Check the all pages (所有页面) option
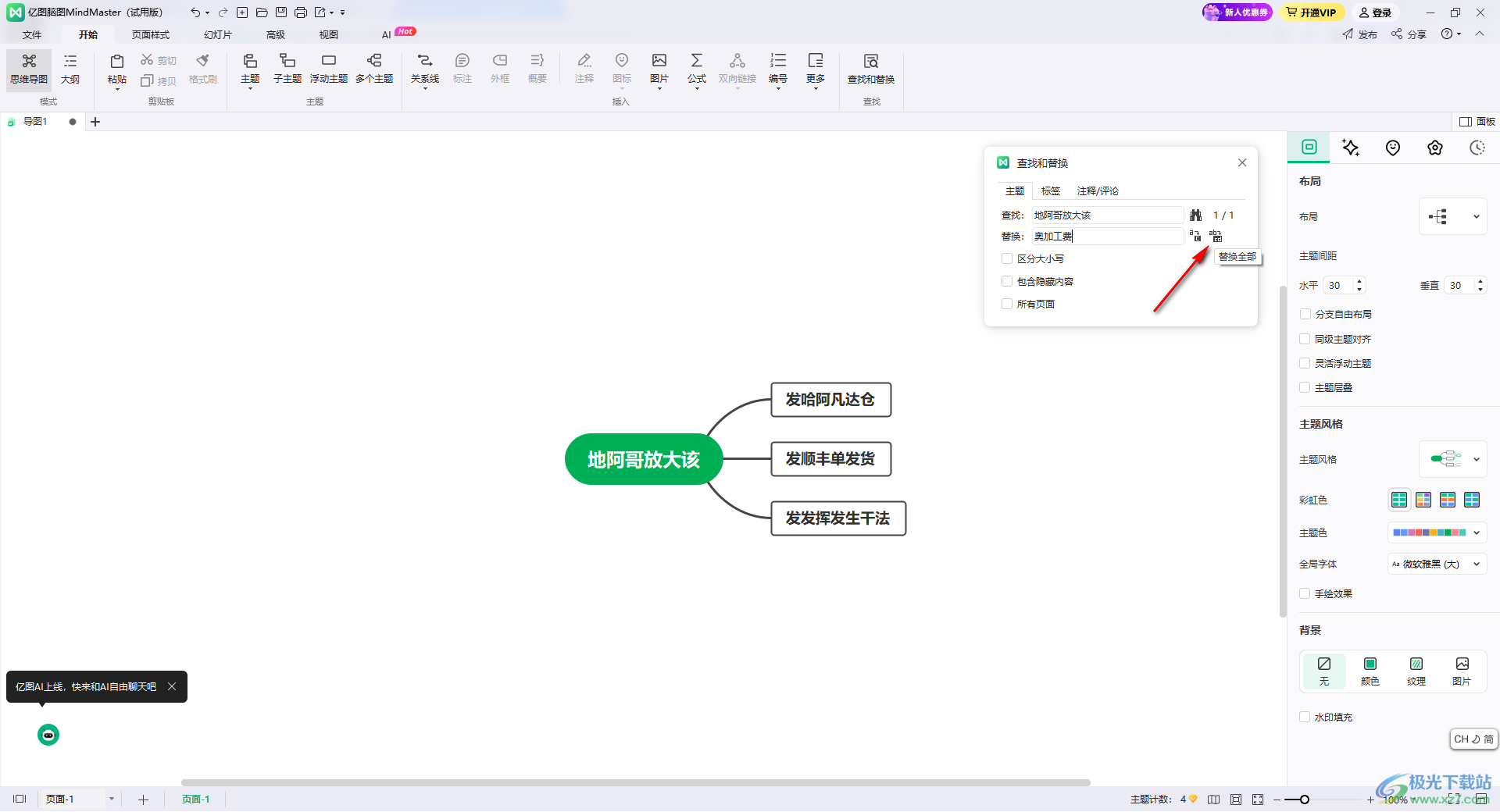This screenshot has height=812, width=1500. coord(1007,304)
